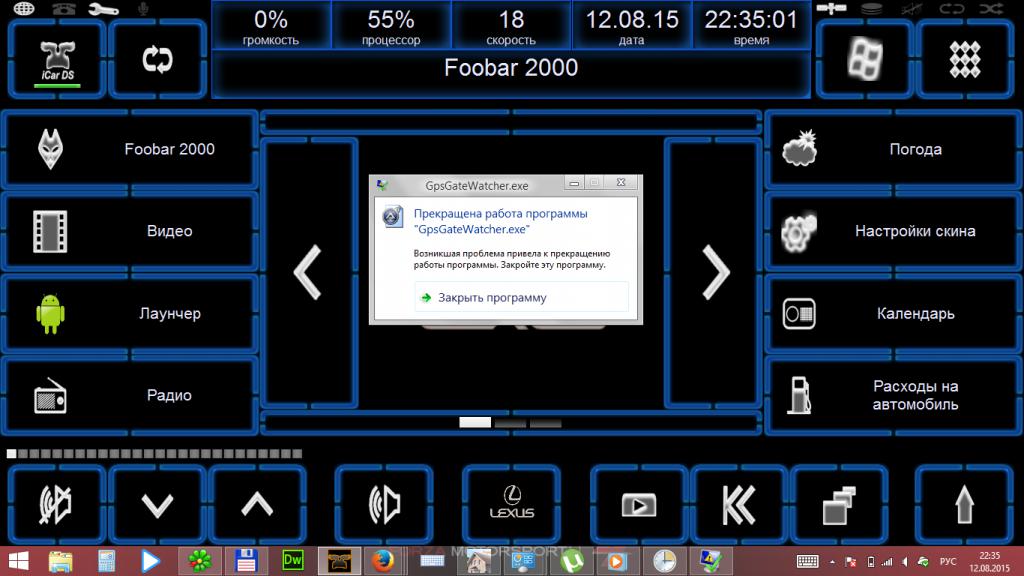Go to previous page with left arrow

click(x=309, y=272)
